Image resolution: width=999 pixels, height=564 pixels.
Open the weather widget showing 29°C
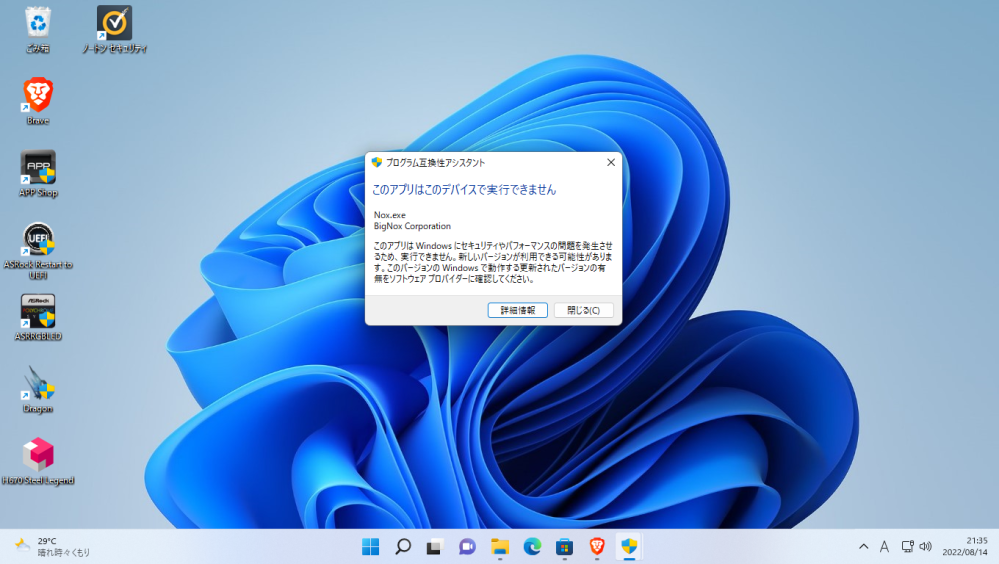(52, 546)
